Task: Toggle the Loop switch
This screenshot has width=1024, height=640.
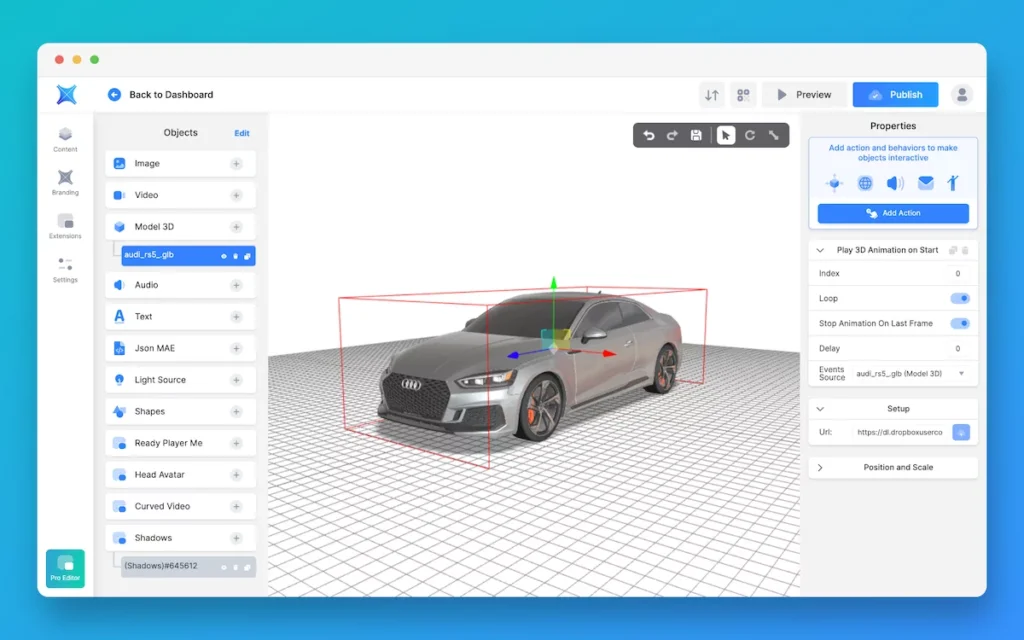Action: point(959,298)
